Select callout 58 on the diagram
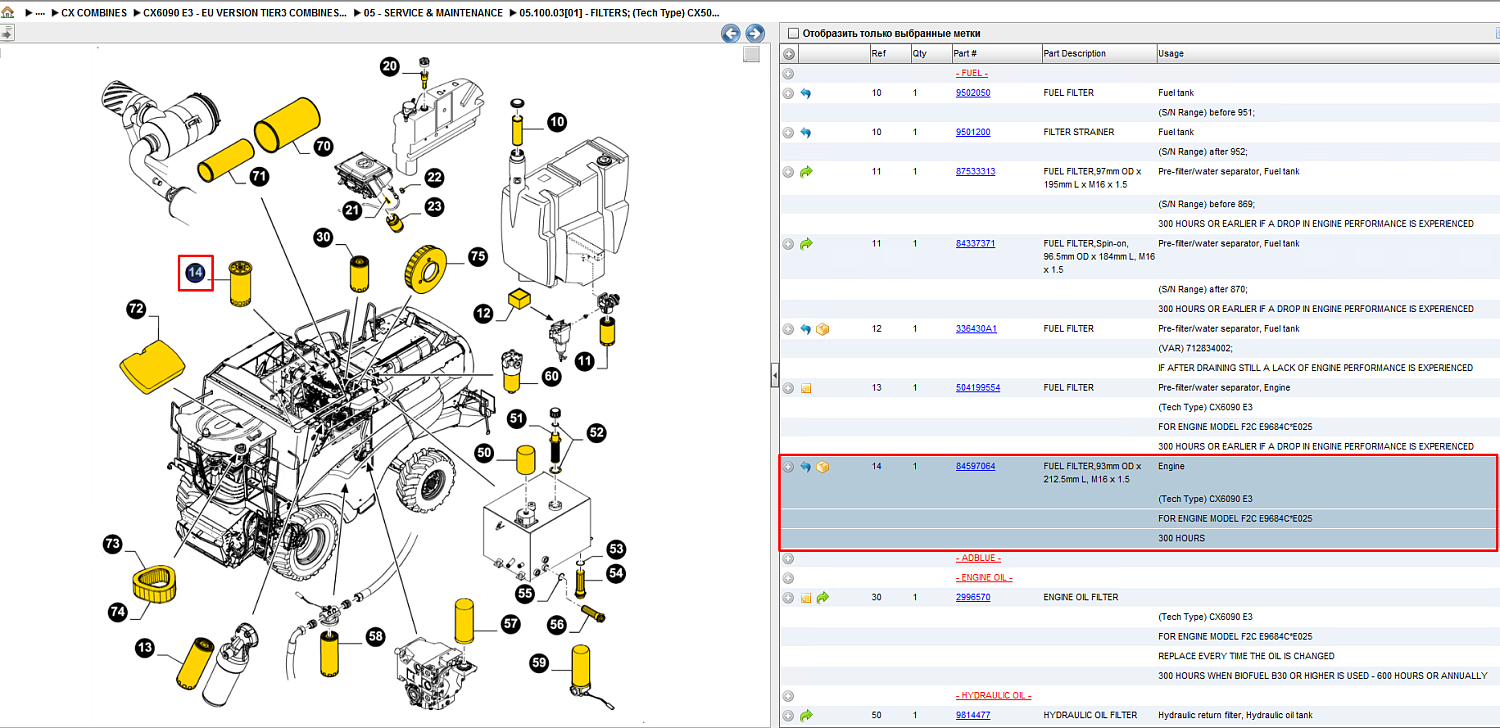 coord(375,636)
